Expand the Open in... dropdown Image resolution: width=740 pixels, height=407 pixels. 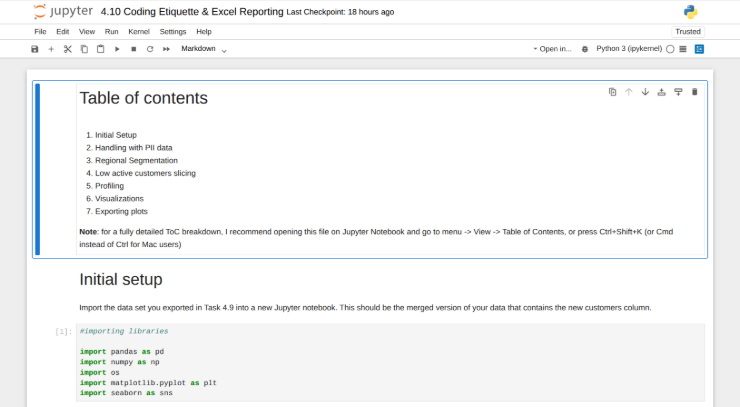click(552, 49)
